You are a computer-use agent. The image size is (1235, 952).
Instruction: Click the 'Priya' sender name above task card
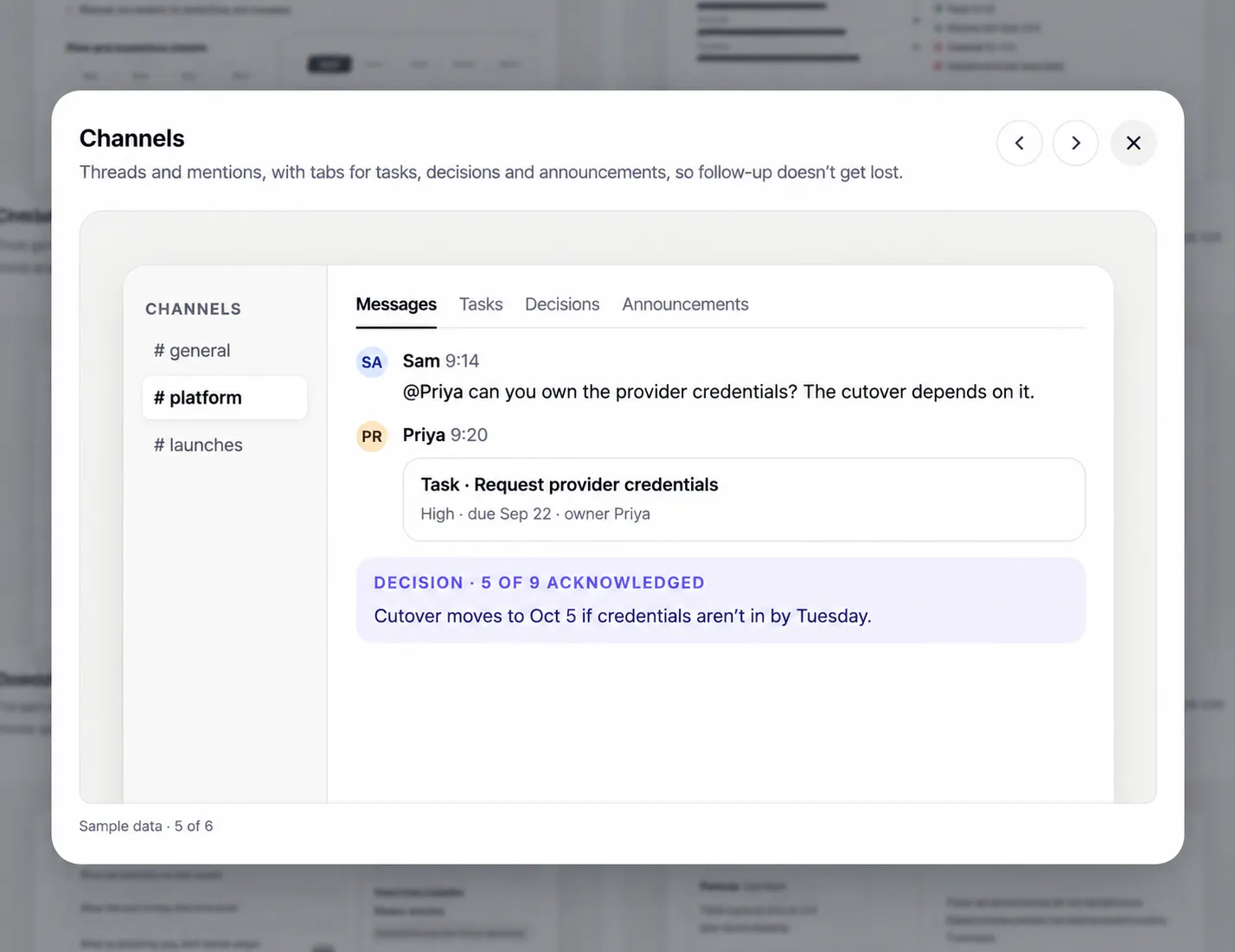coord(424,435)
